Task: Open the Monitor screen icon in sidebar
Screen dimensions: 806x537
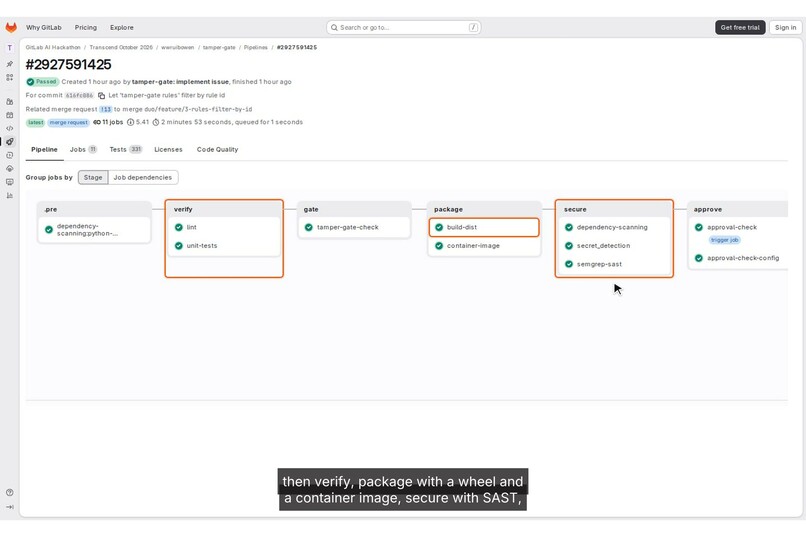Action: (x=9, y=182)
